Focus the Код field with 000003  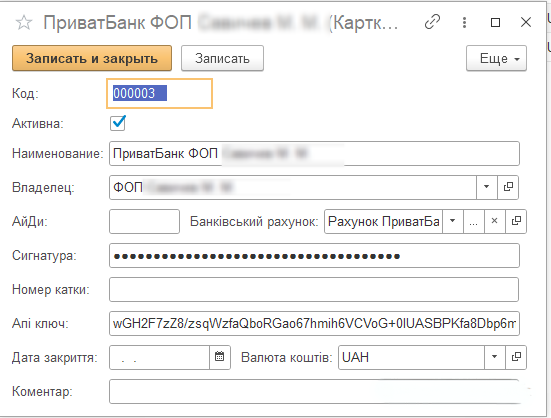pos(160,93)
